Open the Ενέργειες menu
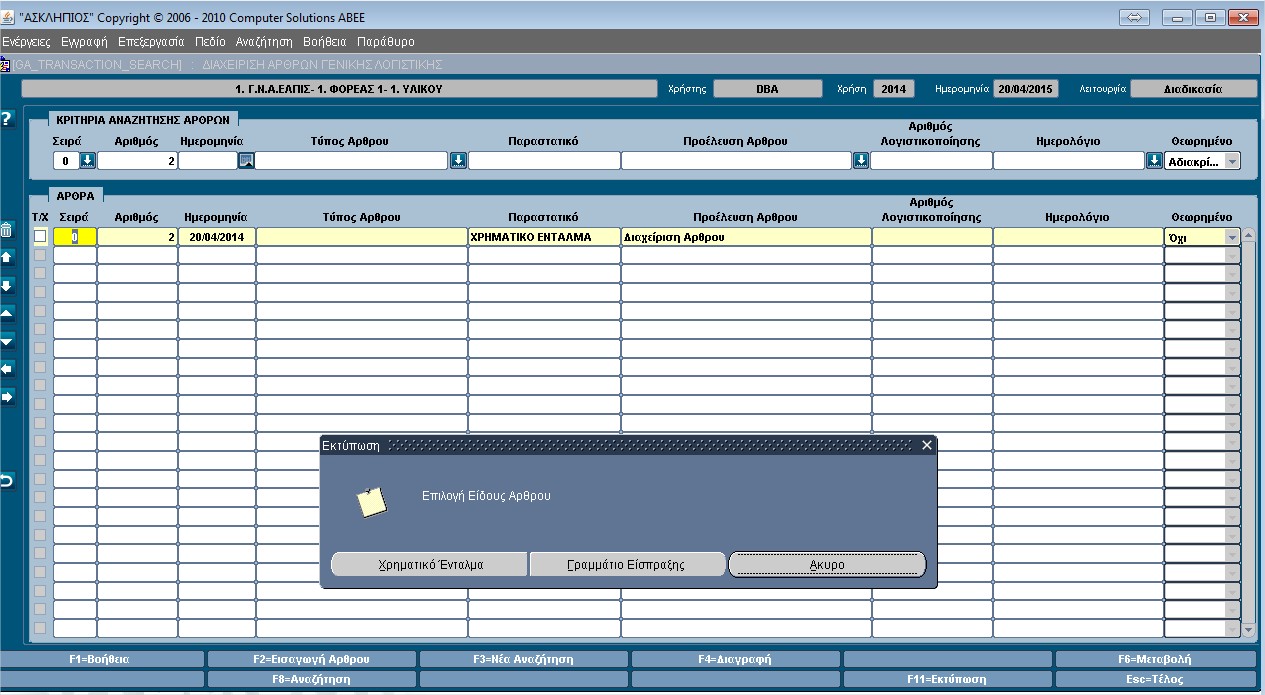Viewport: 1265px width, 695px height. [26, 42]
